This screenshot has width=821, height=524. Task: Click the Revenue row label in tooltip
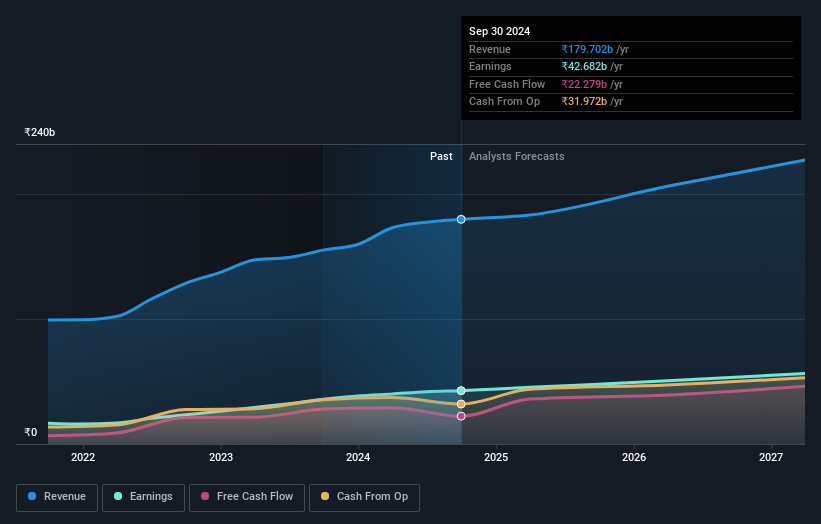(490, 49)
